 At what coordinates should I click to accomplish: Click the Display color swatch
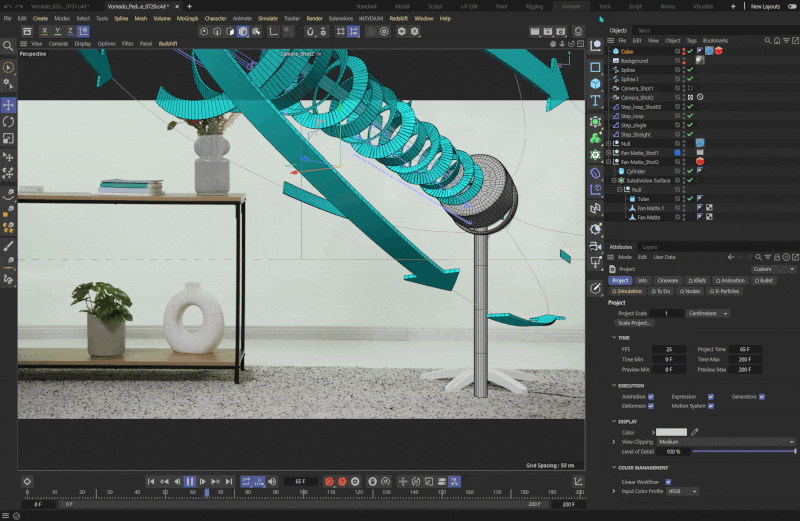(670, 431)
